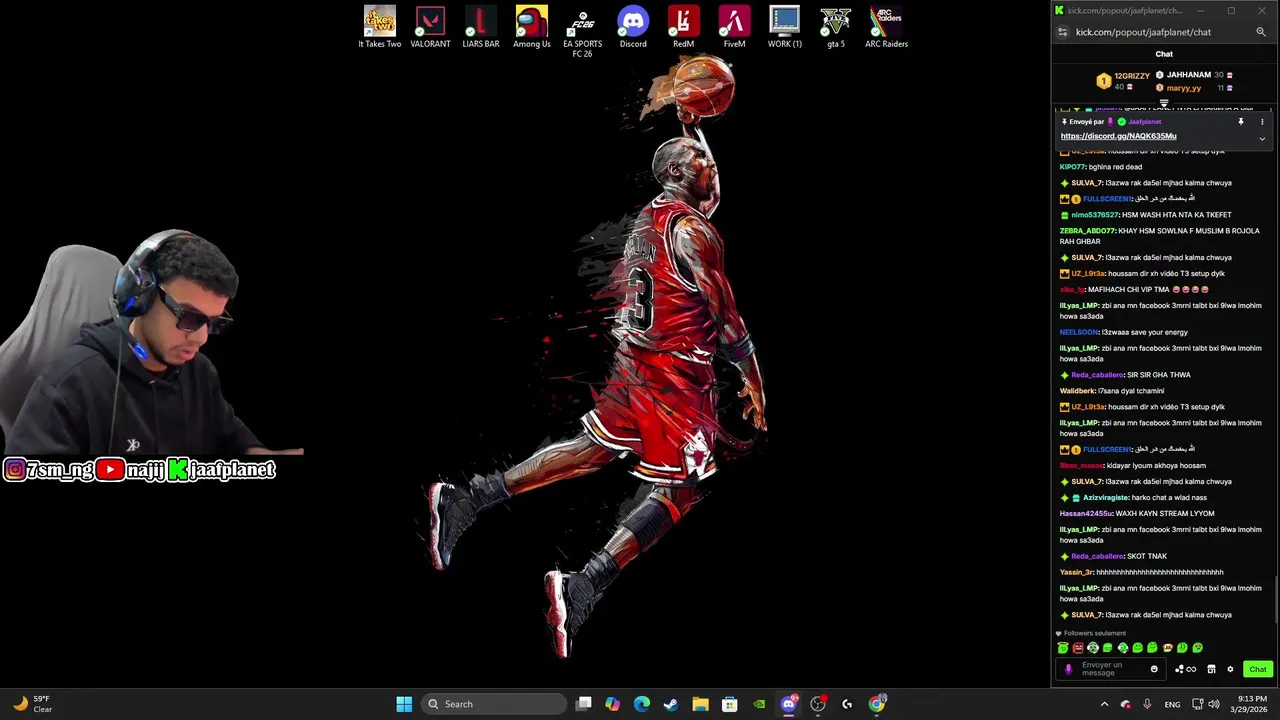Open the pinned message three-dot menu
Screen dimensions: 1280x720
1262,122
